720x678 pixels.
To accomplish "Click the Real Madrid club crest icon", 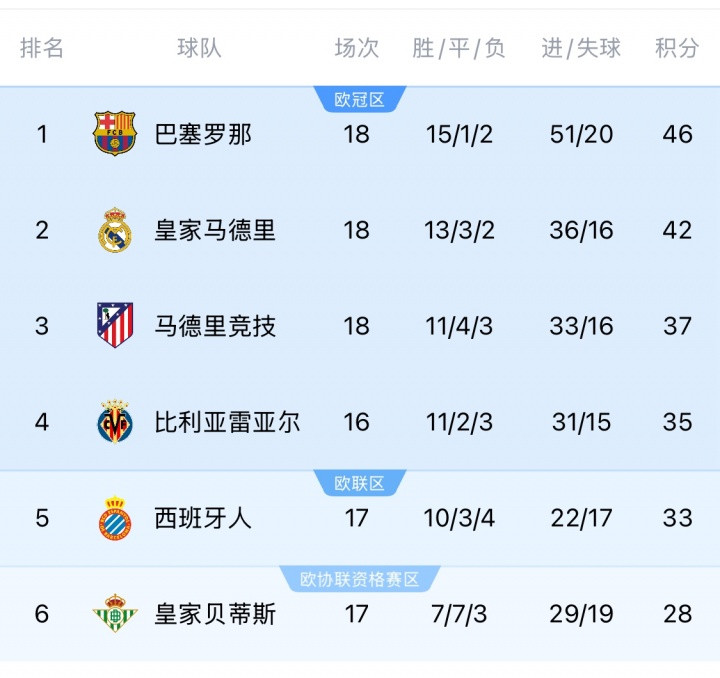I will point(115,230).
